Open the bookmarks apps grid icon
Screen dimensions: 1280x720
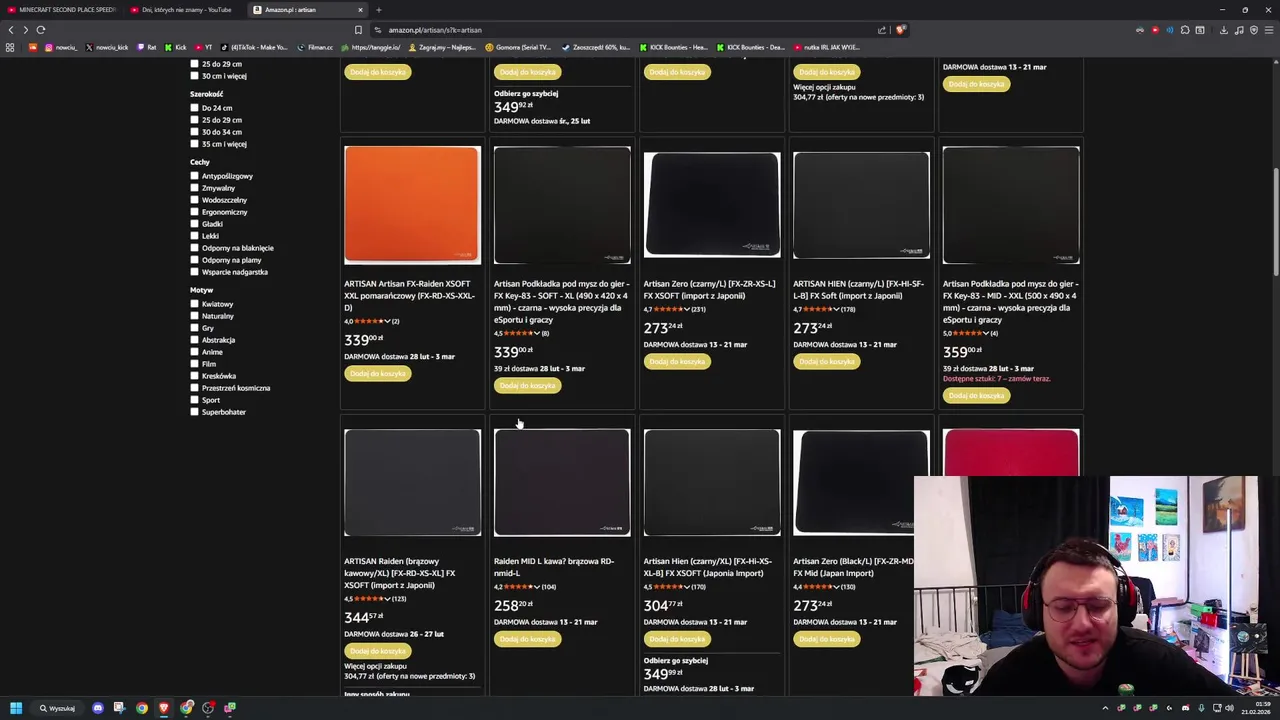click(10, 47)
